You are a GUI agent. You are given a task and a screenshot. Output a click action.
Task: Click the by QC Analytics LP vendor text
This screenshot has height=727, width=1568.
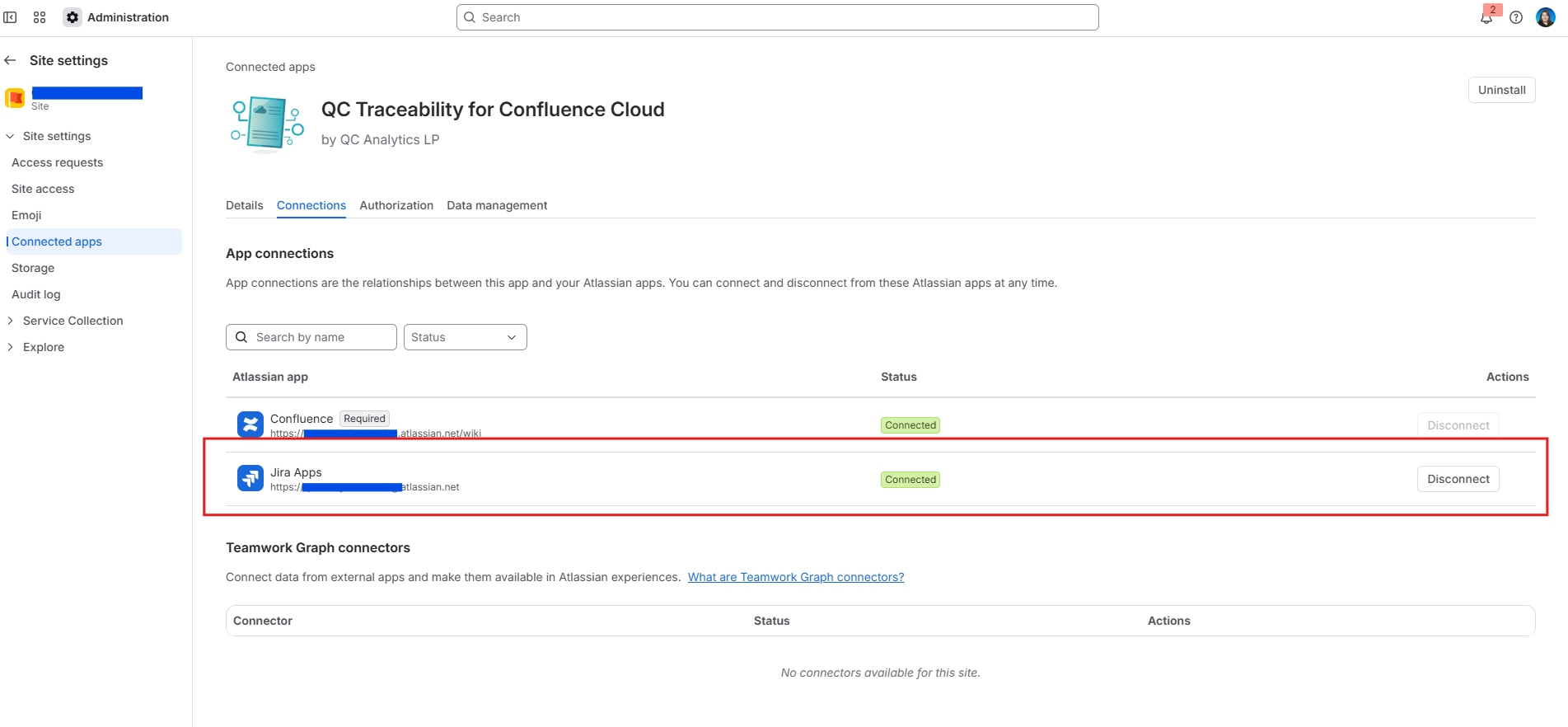pos(380,139)
